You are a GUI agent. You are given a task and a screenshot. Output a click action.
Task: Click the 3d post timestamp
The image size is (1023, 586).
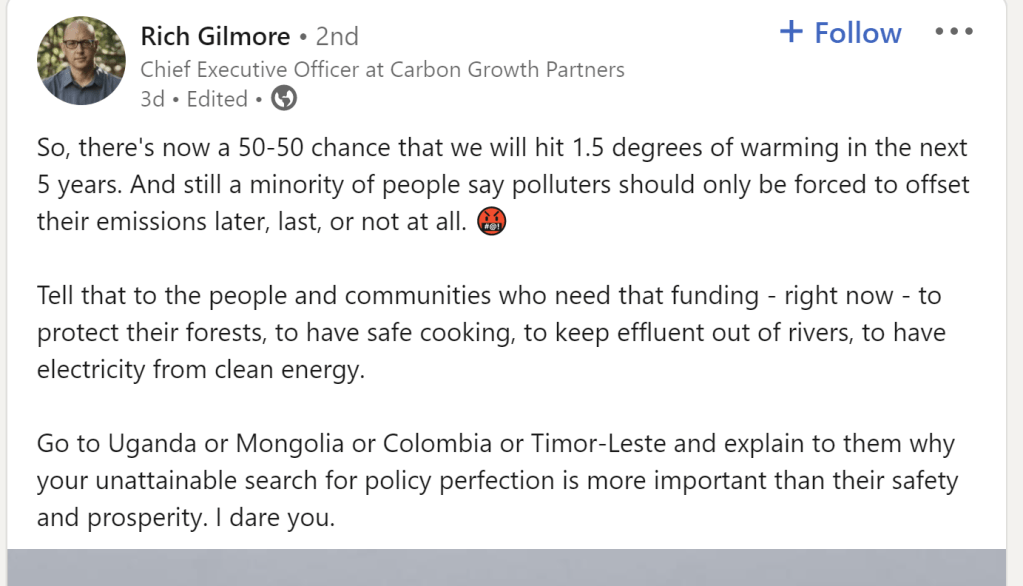point(152,99)
